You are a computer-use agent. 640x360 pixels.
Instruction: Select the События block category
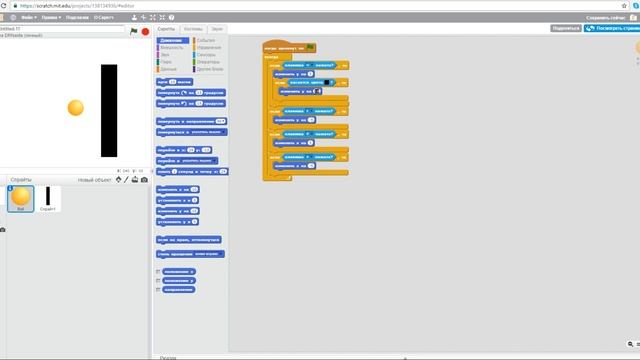coord(206,40)
